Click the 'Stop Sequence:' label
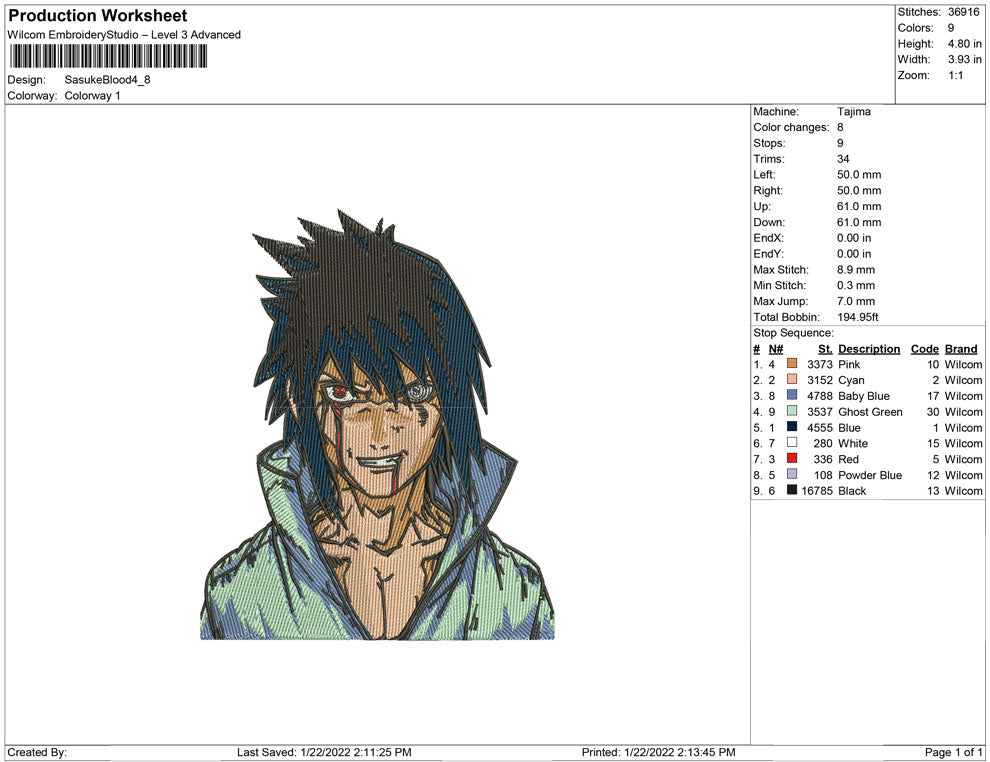Image resolution: width=990 pixels, height=762 pixels. 793,333
